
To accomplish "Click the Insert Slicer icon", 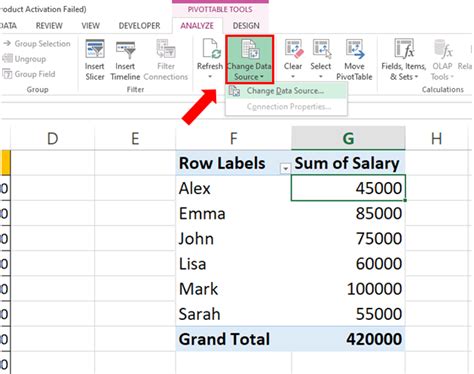I will [x=95, y=49].
